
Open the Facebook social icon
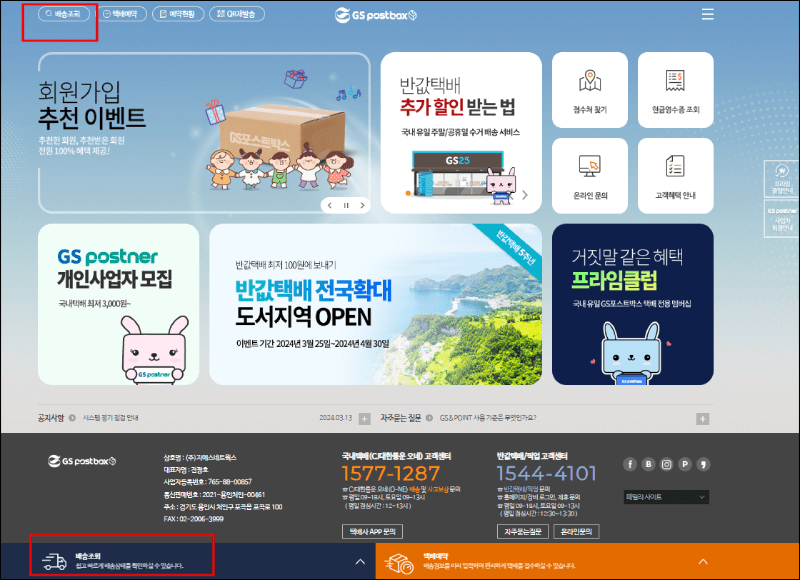(x=630, y=464)
